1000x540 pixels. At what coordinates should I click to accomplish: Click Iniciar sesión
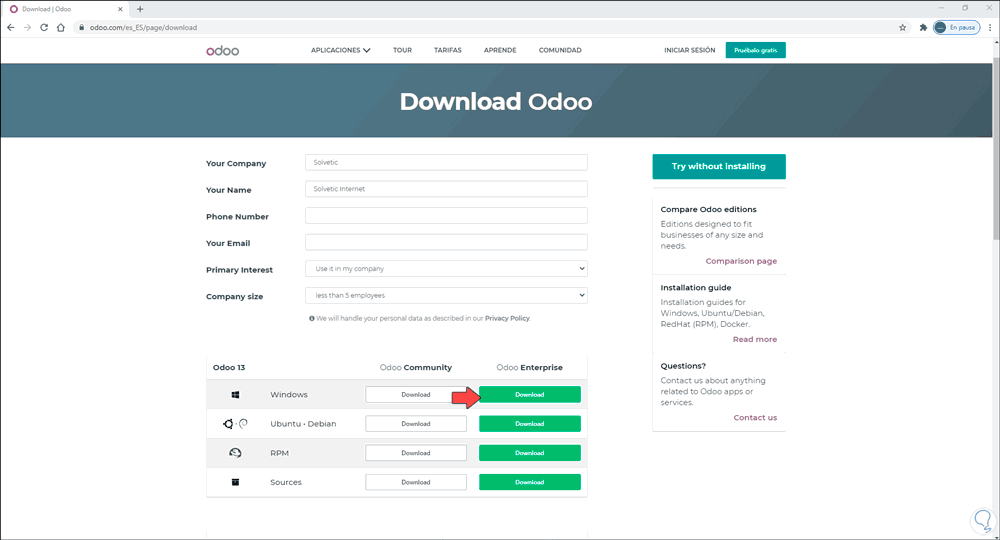tap(689, 50)
